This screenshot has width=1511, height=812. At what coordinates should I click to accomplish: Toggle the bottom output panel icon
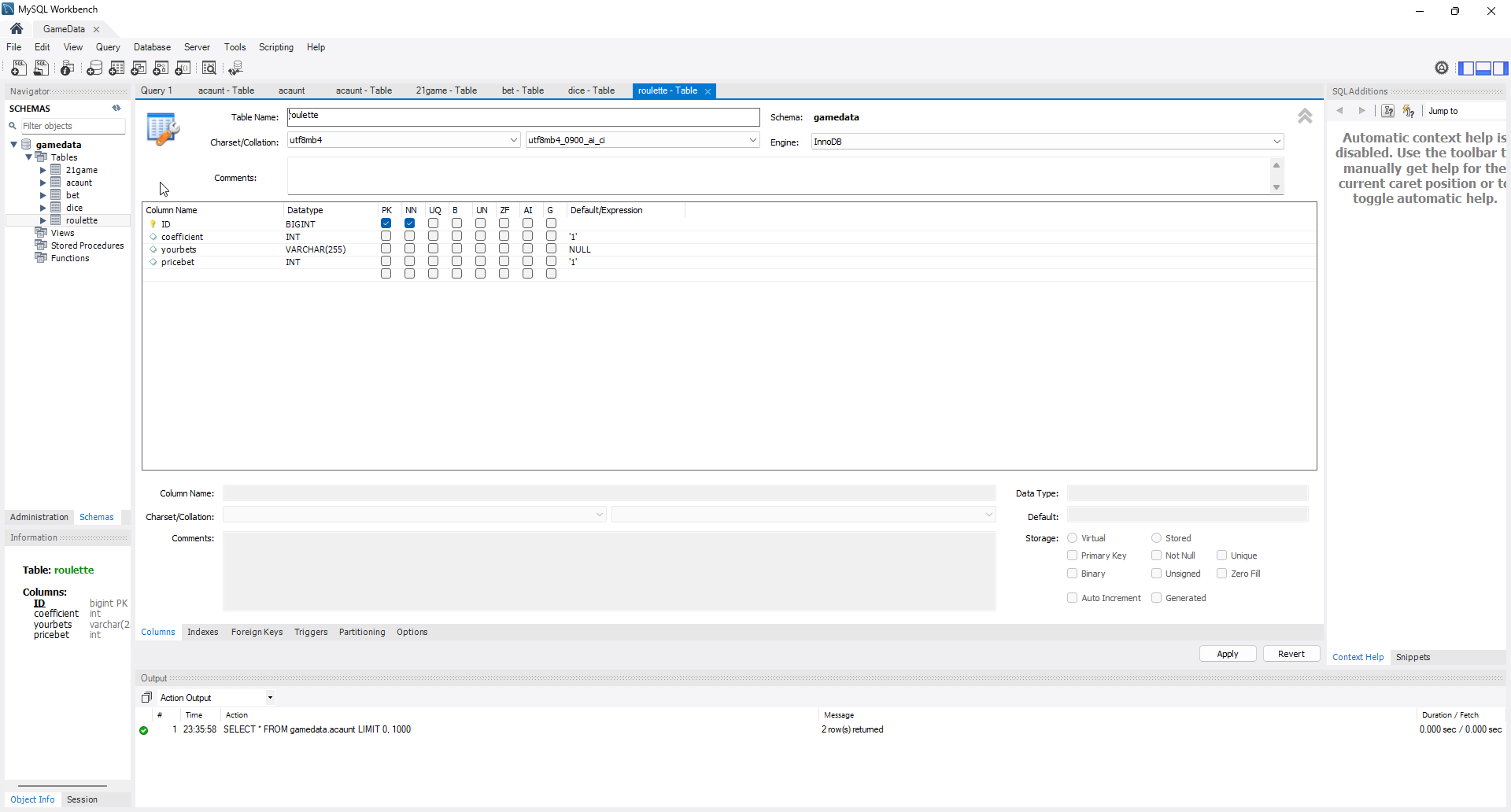coord(1483,68)
